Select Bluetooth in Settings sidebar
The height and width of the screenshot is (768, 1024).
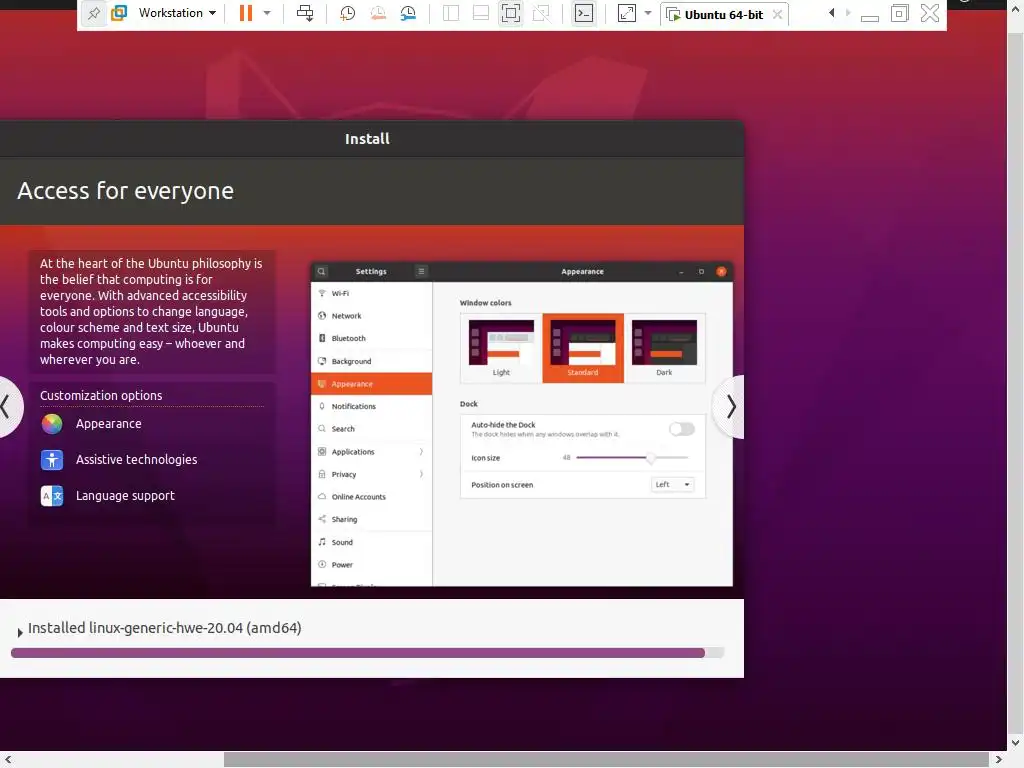(x=372, y=338)
